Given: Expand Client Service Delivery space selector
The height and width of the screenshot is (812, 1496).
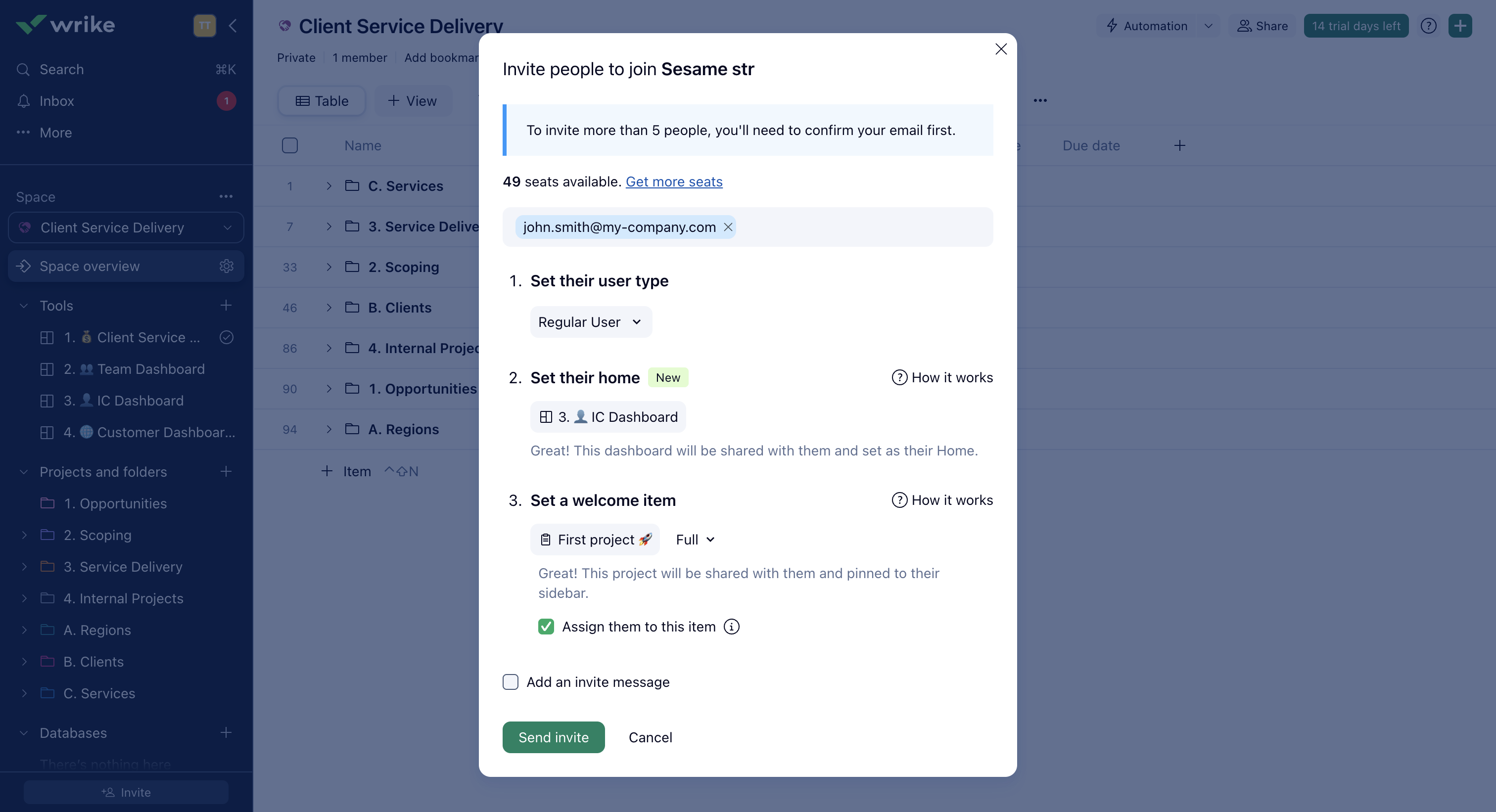Looking at the screenshot, I should [126, 227].
